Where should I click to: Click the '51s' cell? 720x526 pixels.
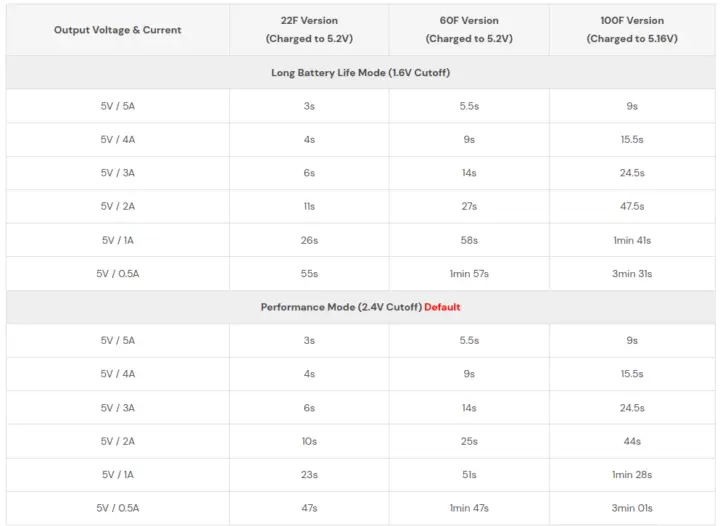point(469,475)
